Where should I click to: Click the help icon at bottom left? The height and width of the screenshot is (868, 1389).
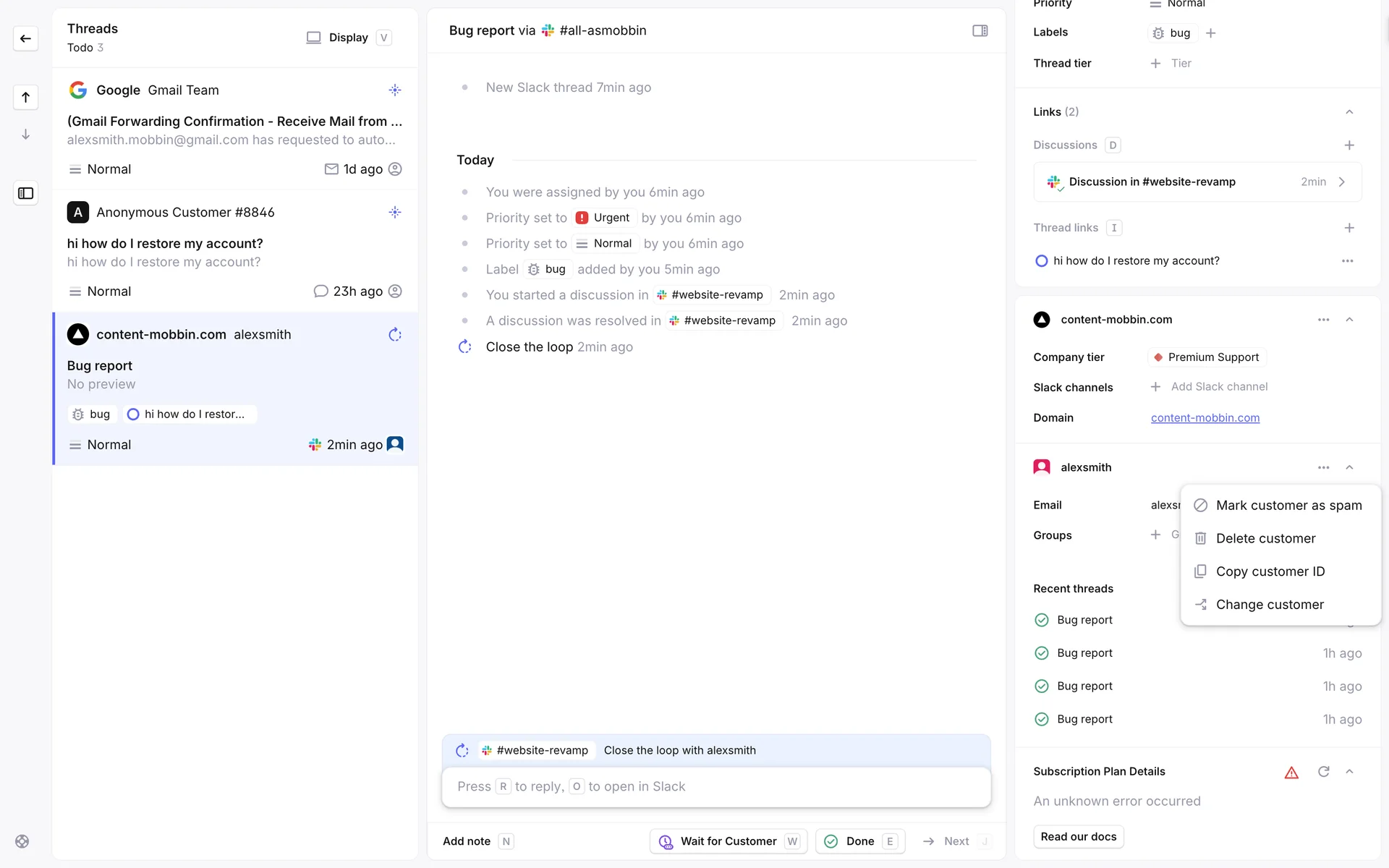click(22, 841)
